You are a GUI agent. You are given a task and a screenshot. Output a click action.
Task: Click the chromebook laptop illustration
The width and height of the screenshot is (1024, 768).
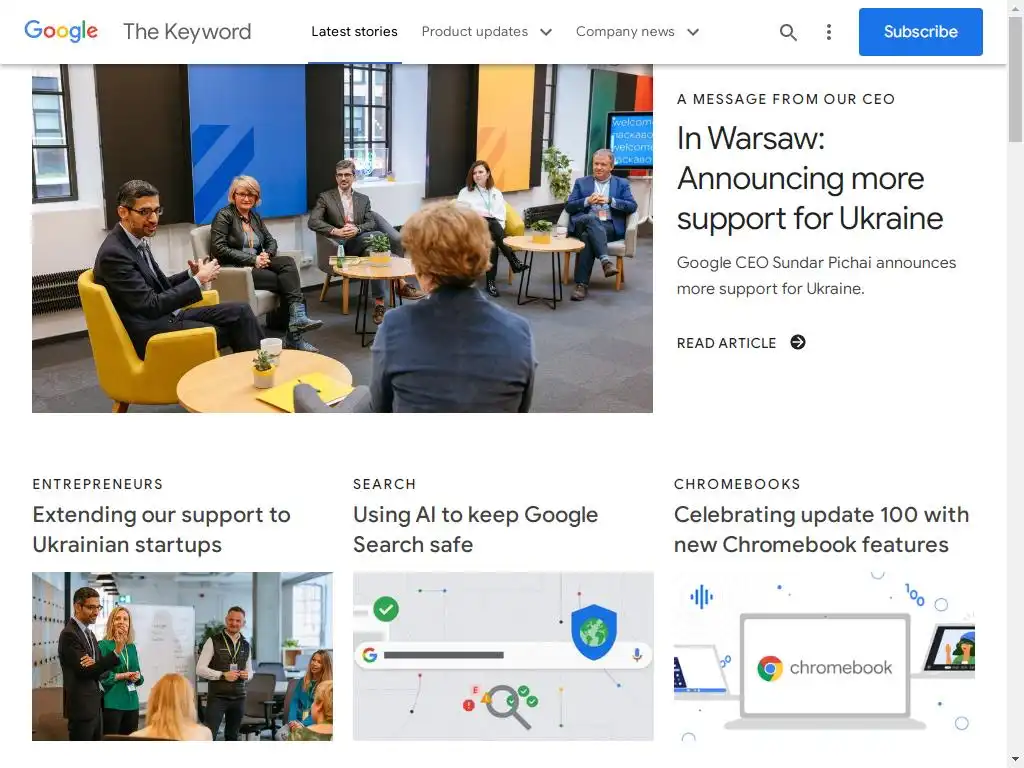point(824,656)
